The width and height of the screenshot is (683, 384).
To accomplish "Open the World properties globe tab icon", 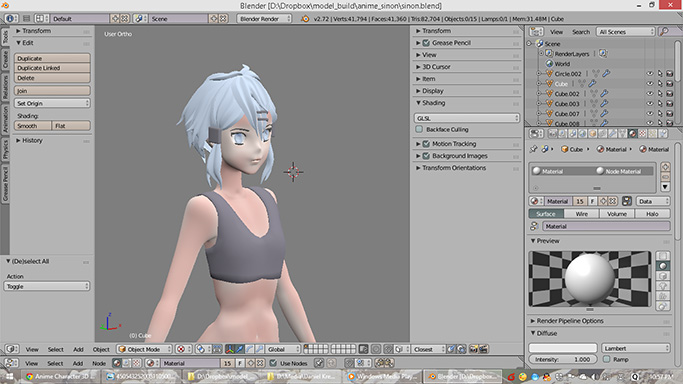I will tap(582, 134).
